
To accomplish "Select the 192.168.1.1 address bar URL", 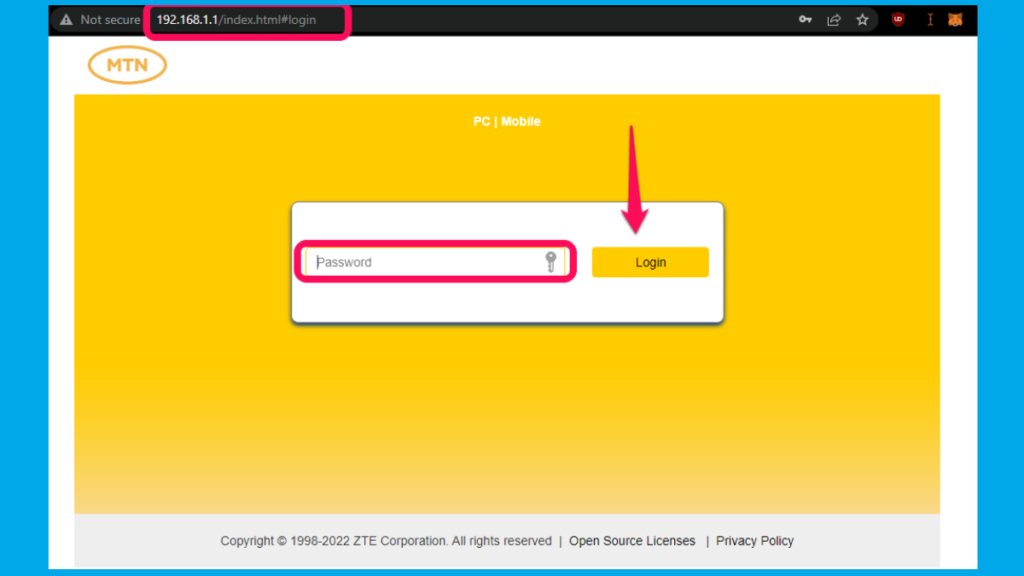I will [x=236, y=20].
